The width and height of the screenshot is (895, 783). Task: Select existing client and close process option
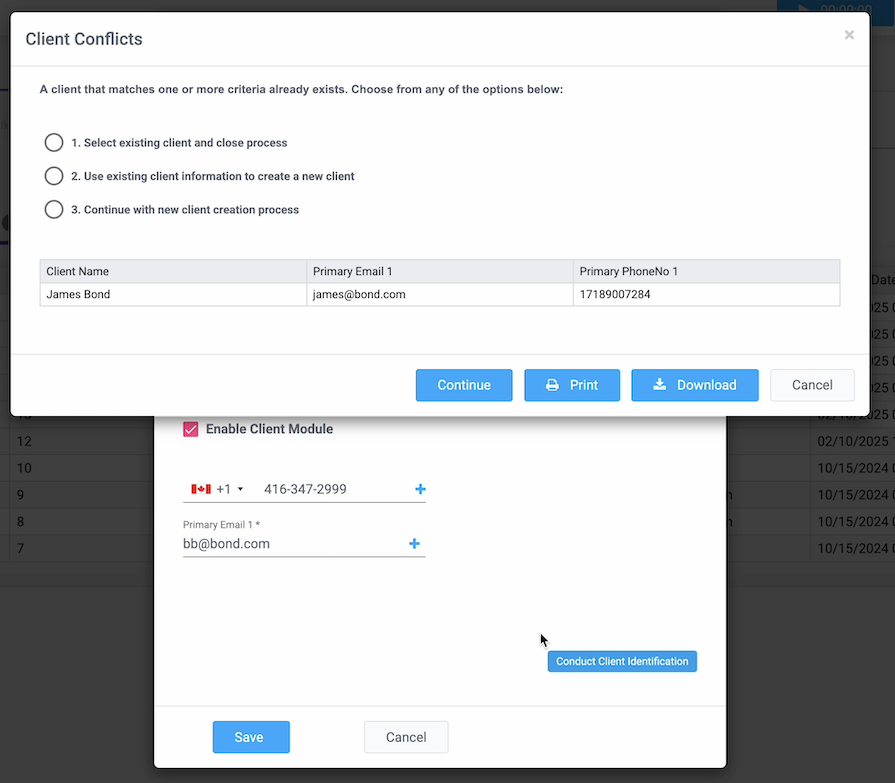coord(54,143)
